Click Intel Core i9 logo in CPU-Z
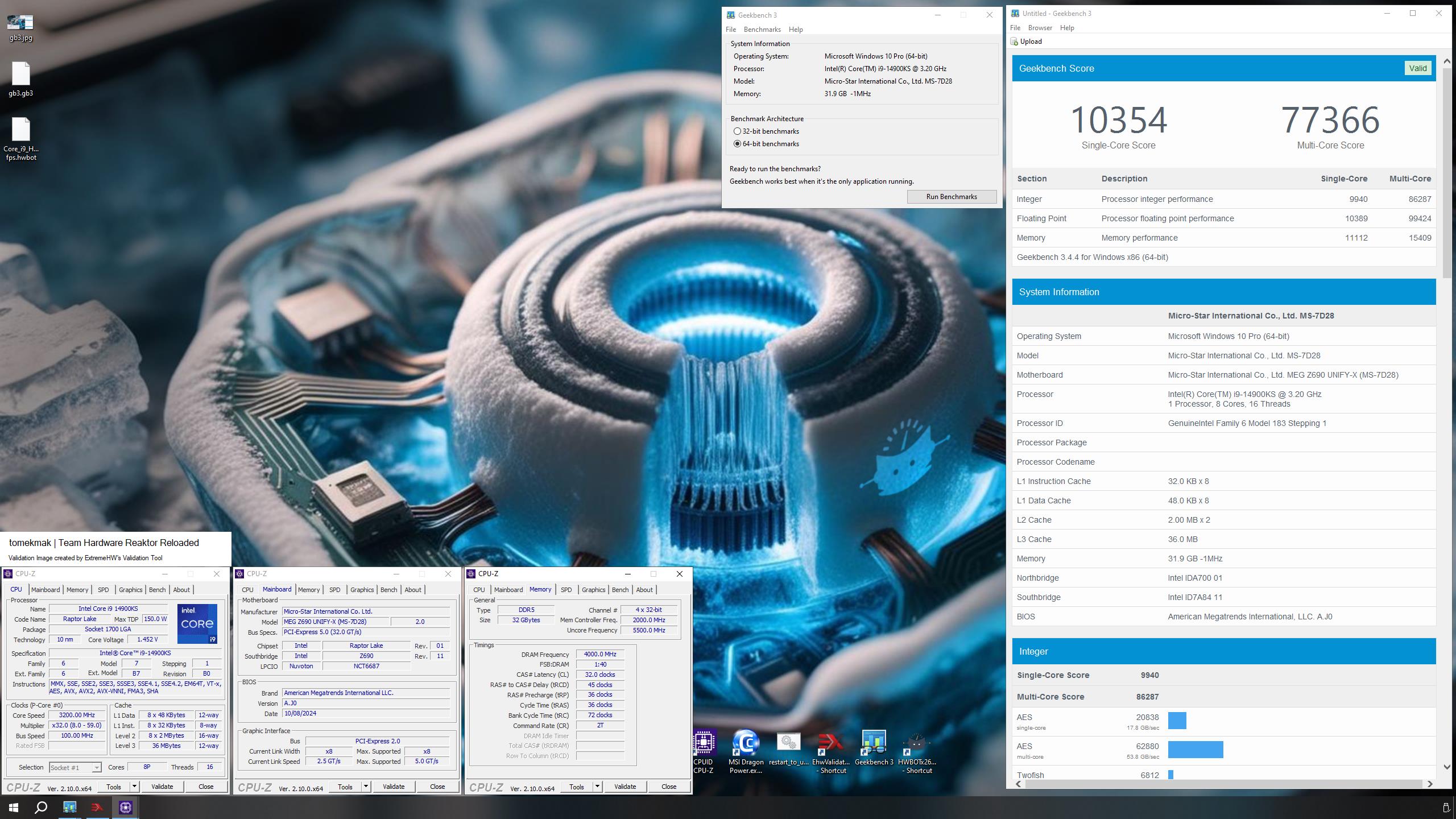 point(197,623)
